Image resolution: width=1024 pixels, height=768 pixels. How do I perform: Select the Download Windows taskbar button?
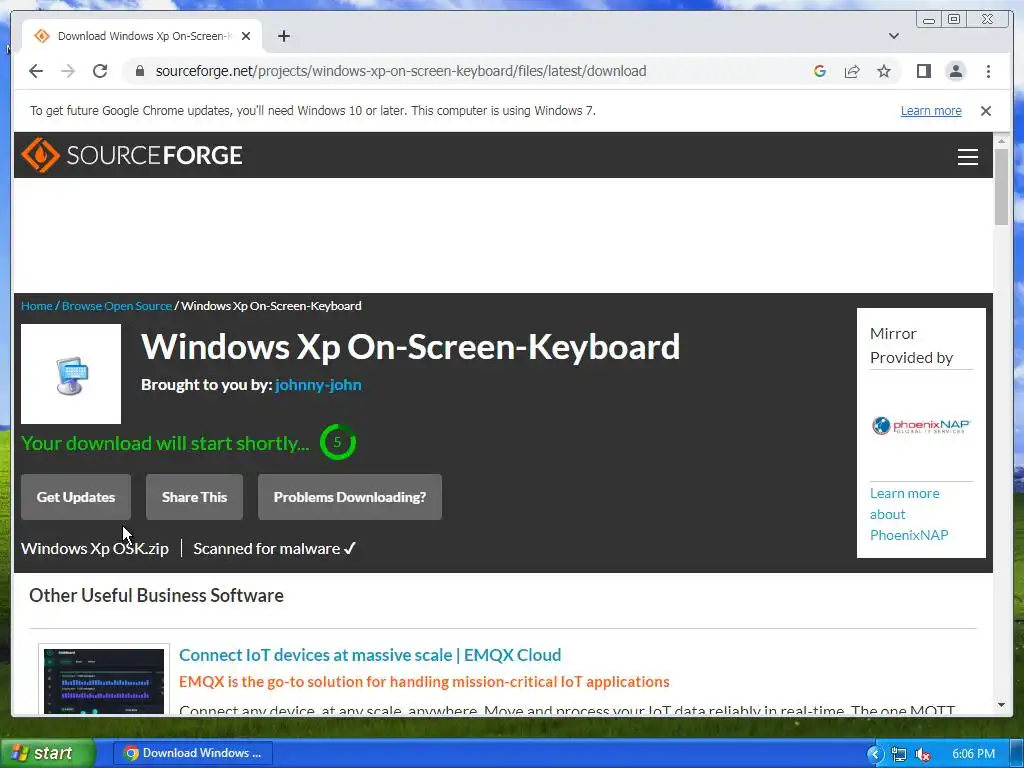[193, 753]
